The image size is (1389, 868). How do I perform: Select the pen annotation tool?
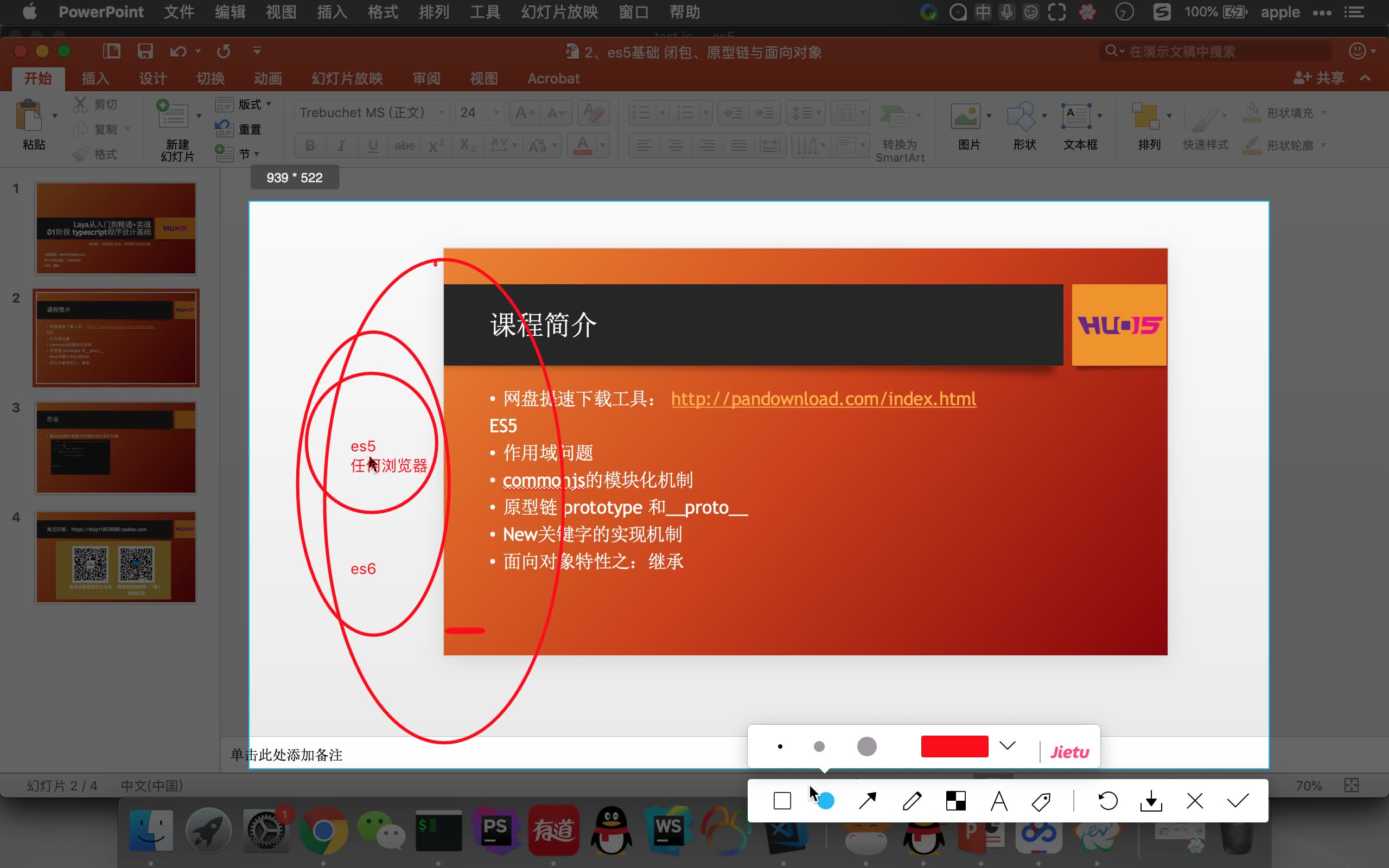(912, 800)
